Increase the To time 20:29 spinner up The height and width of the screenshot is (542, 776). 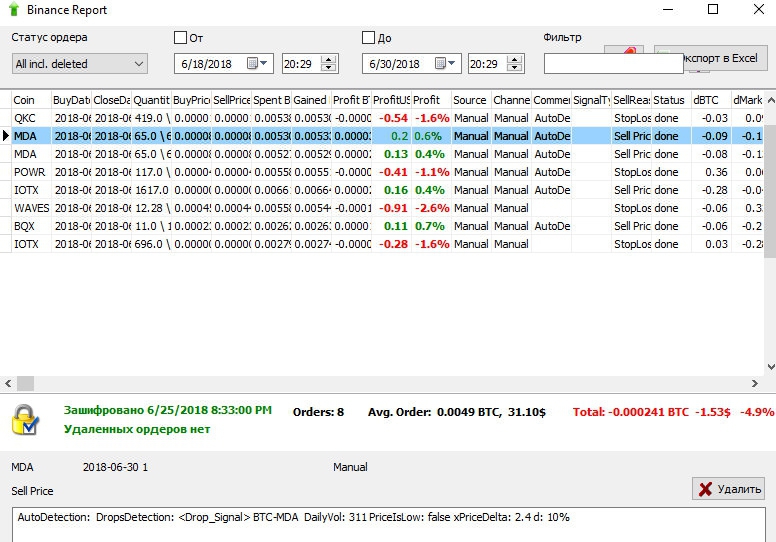point(515,59)
